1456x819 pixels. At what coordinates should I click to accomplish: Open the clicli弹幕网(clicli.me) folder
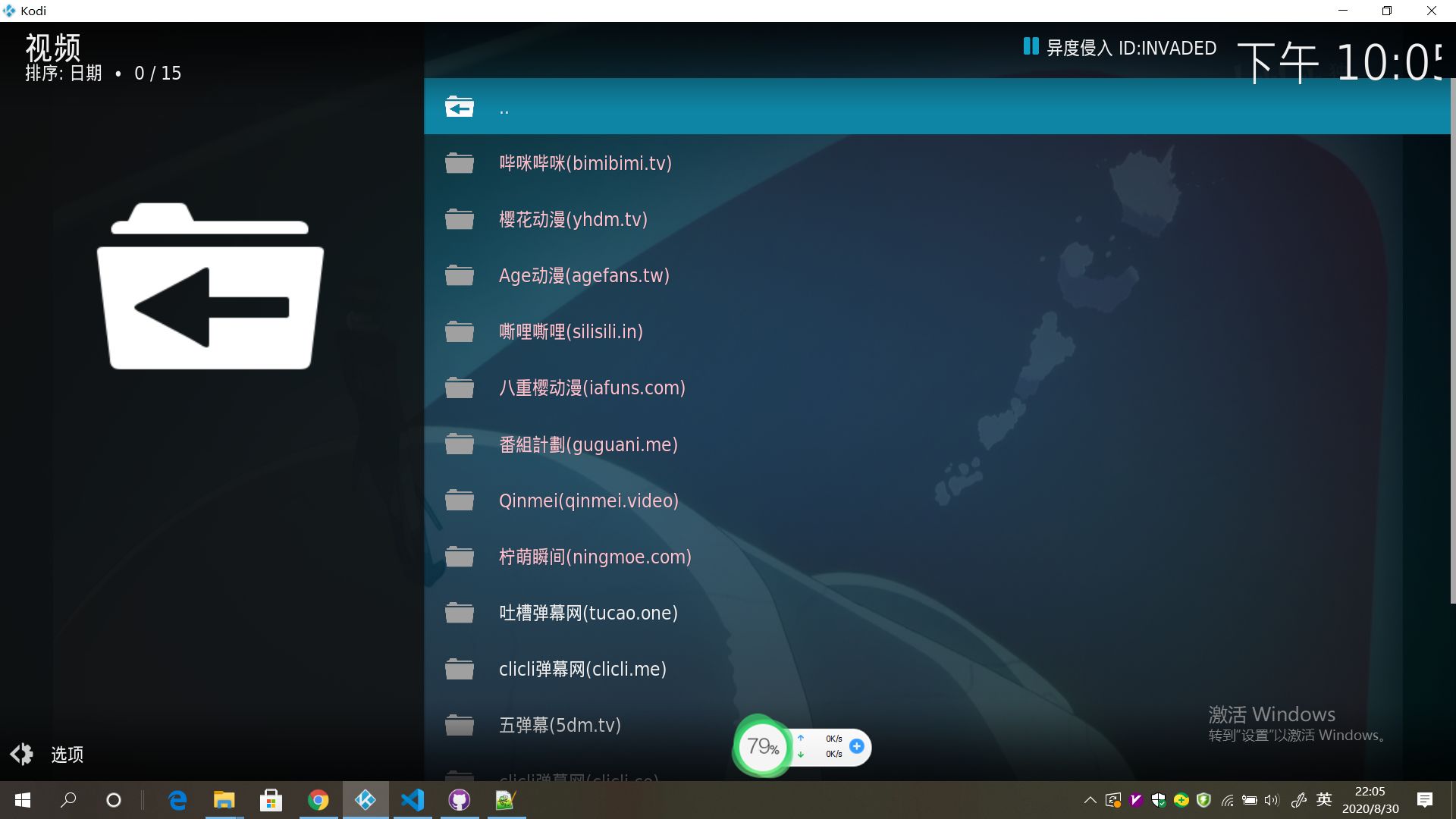pos(937,669)
